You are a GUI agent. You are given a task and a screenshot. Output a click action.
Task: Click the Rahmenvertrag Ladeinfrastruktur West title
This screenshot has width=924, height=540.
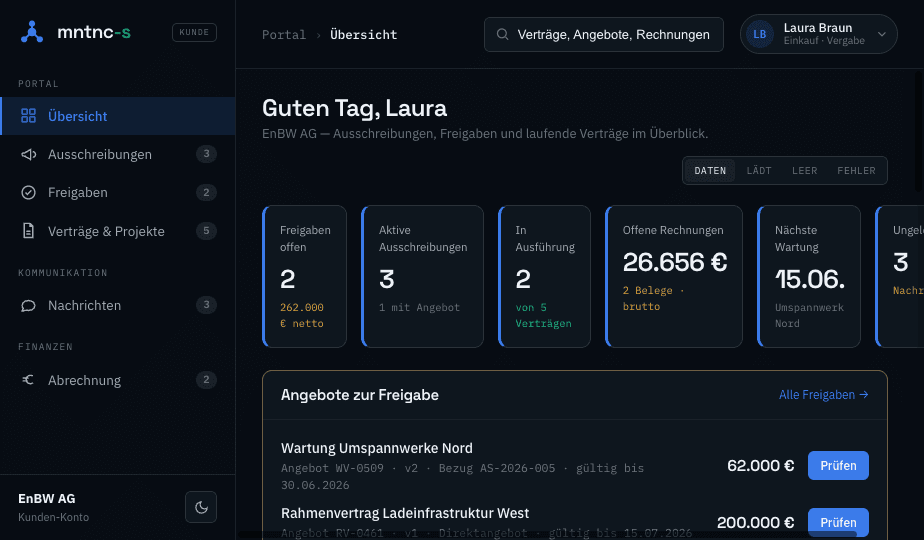405,513
